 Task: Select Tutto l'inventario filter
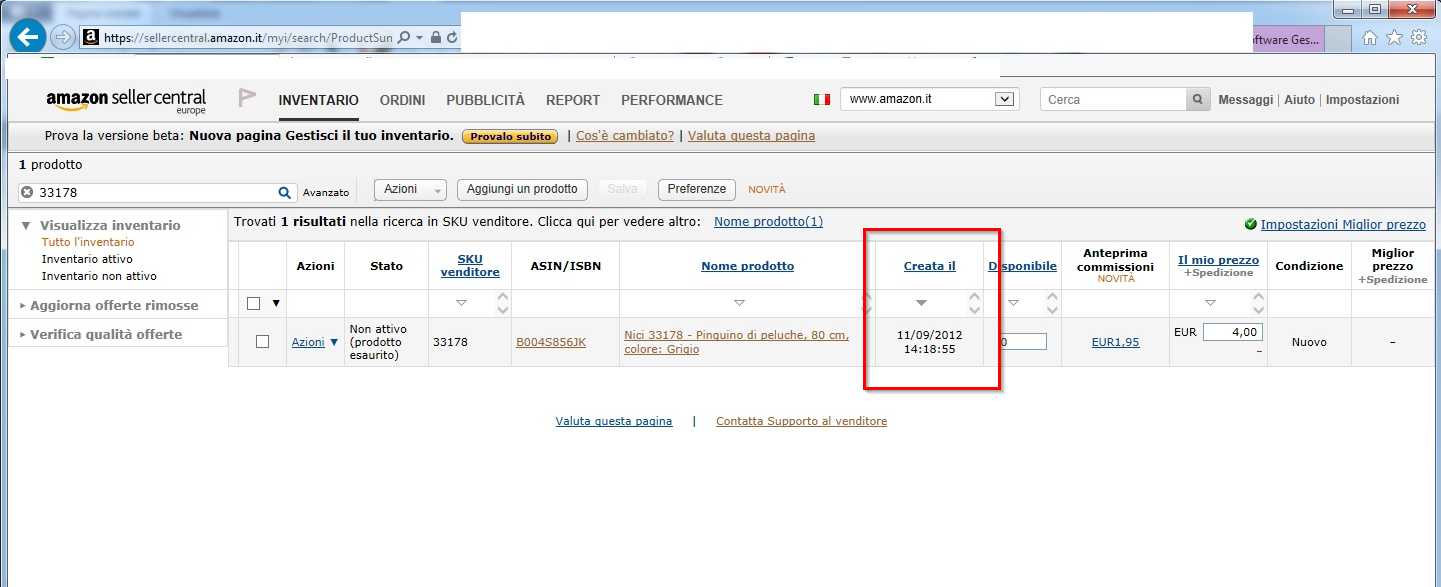(x=88, y=242)
